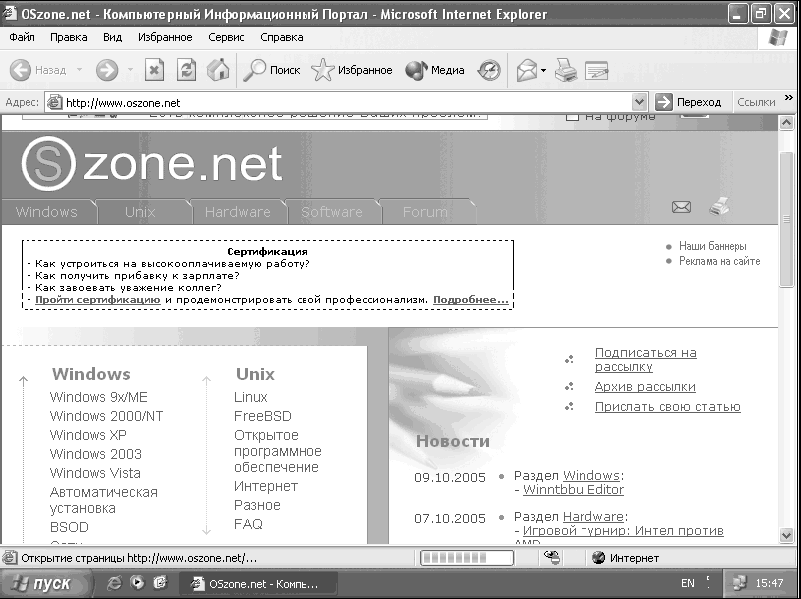Viewport: 801px width, 599px height.
Task: Open the пуск Start button
Action: (45, 583)
